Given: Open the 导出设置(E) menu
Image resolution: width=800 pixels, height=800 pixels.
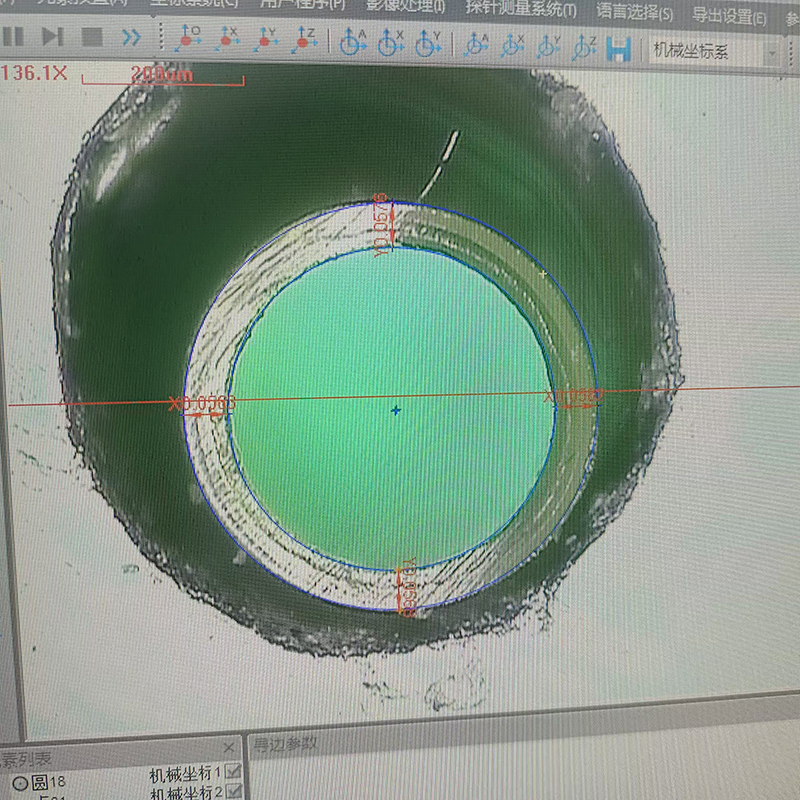Looking at the screenshot, I should click(730, 16).
